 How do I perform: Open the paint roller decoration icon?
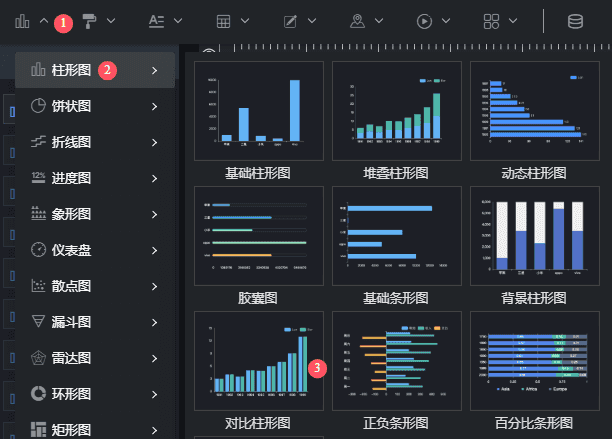pyautogui.click(x=89, y=21)
